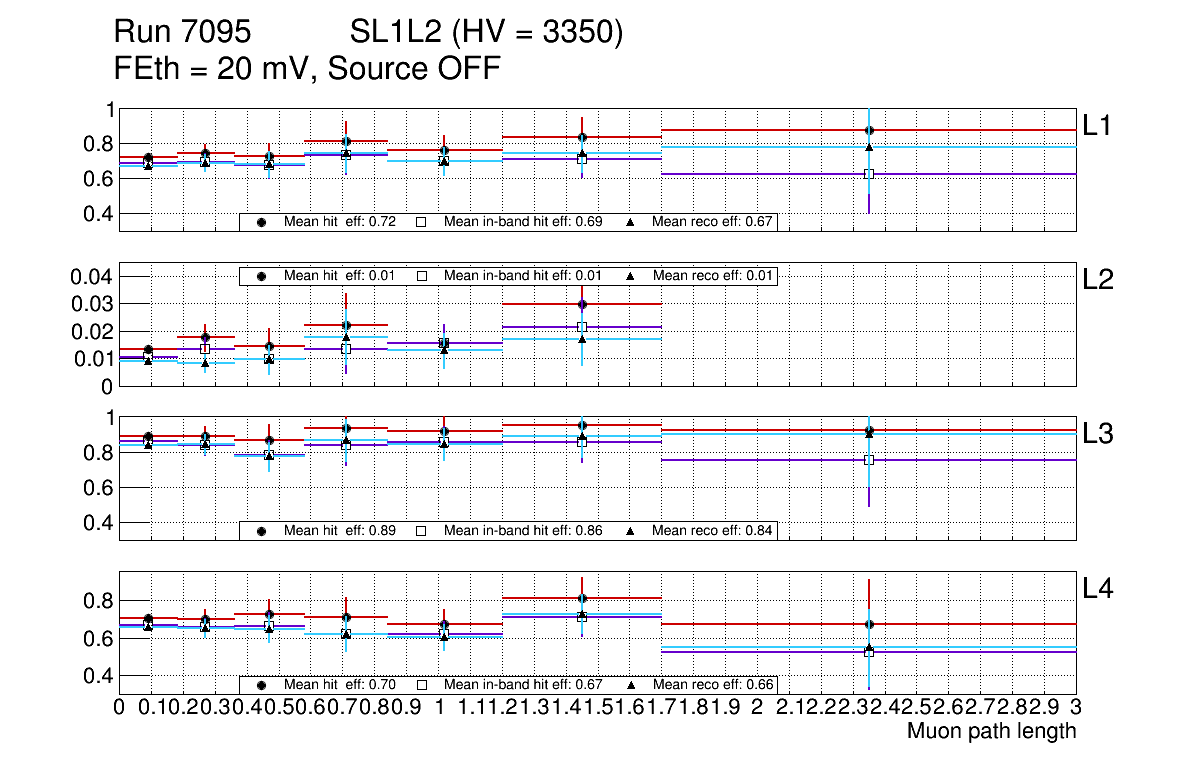
Task: Click the black triangle marker in L4 legend
Action: (x=631, y=685)
